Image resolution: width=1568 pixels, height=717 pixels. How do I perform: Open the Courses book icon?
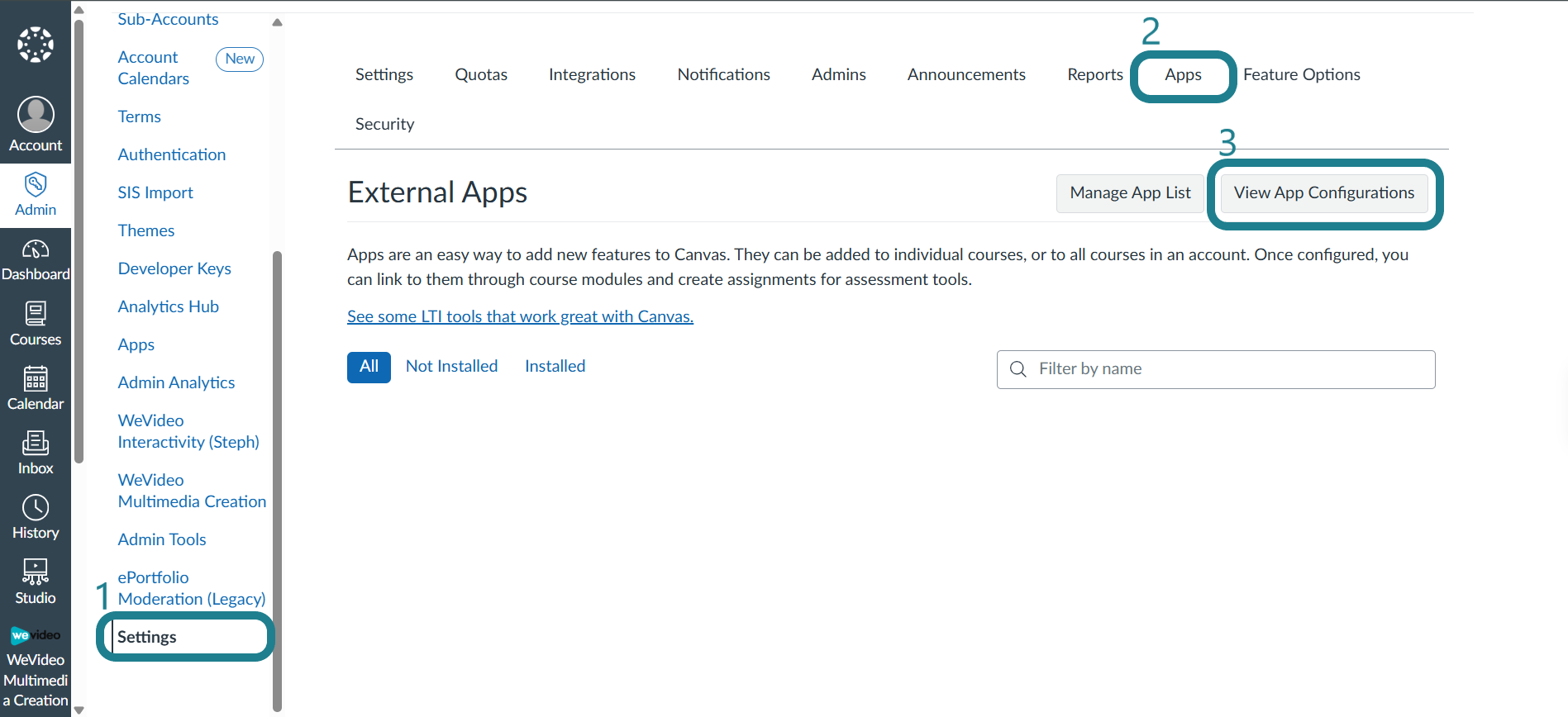[36, 313]
